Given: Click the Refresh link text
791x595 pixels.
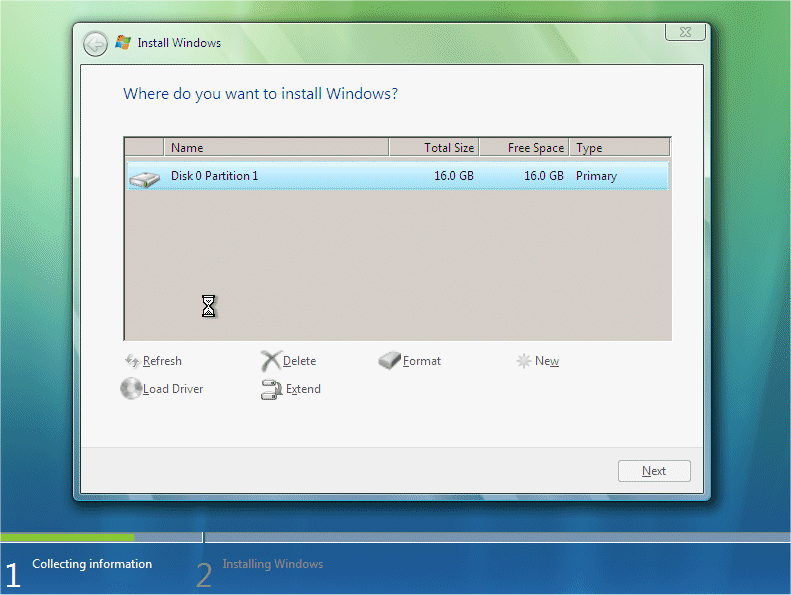Looking at the screenshot, I should [x=162, y=361].
